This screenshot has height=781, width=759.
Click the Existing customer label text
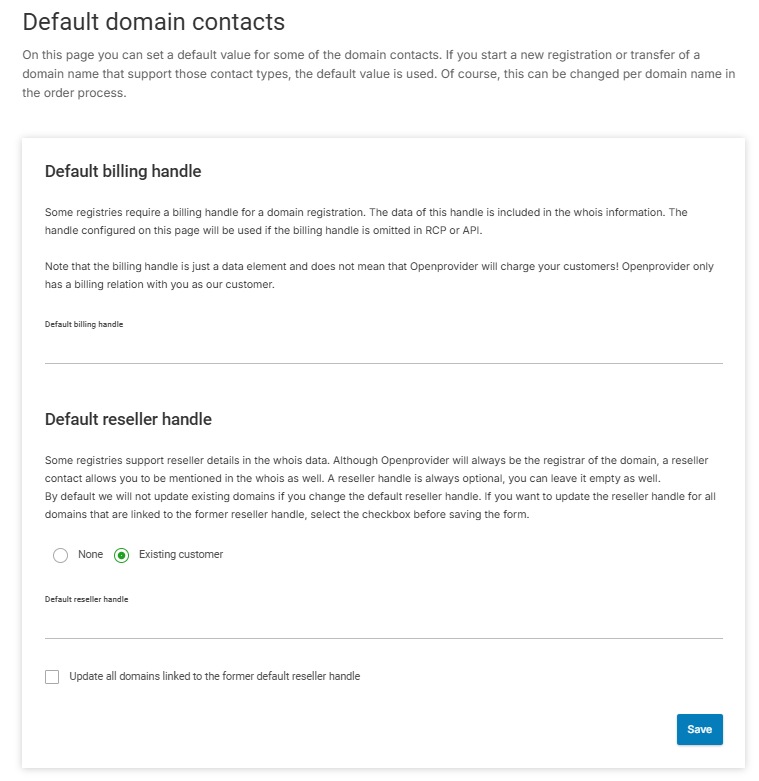click(x=181, y=554)
